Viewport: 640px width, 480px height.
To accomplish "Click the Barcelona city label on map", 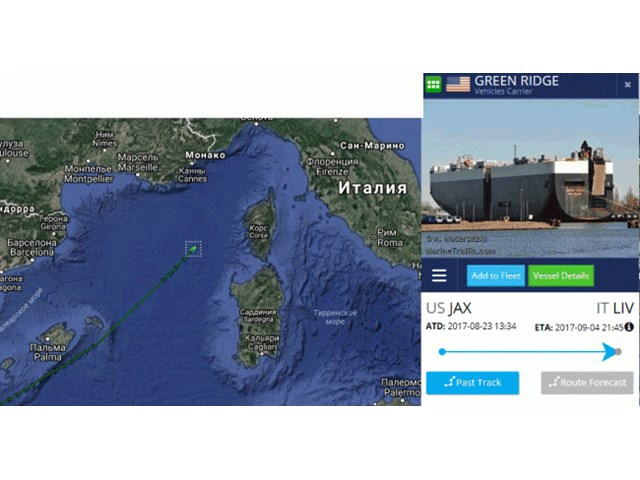I will [31, 247].
